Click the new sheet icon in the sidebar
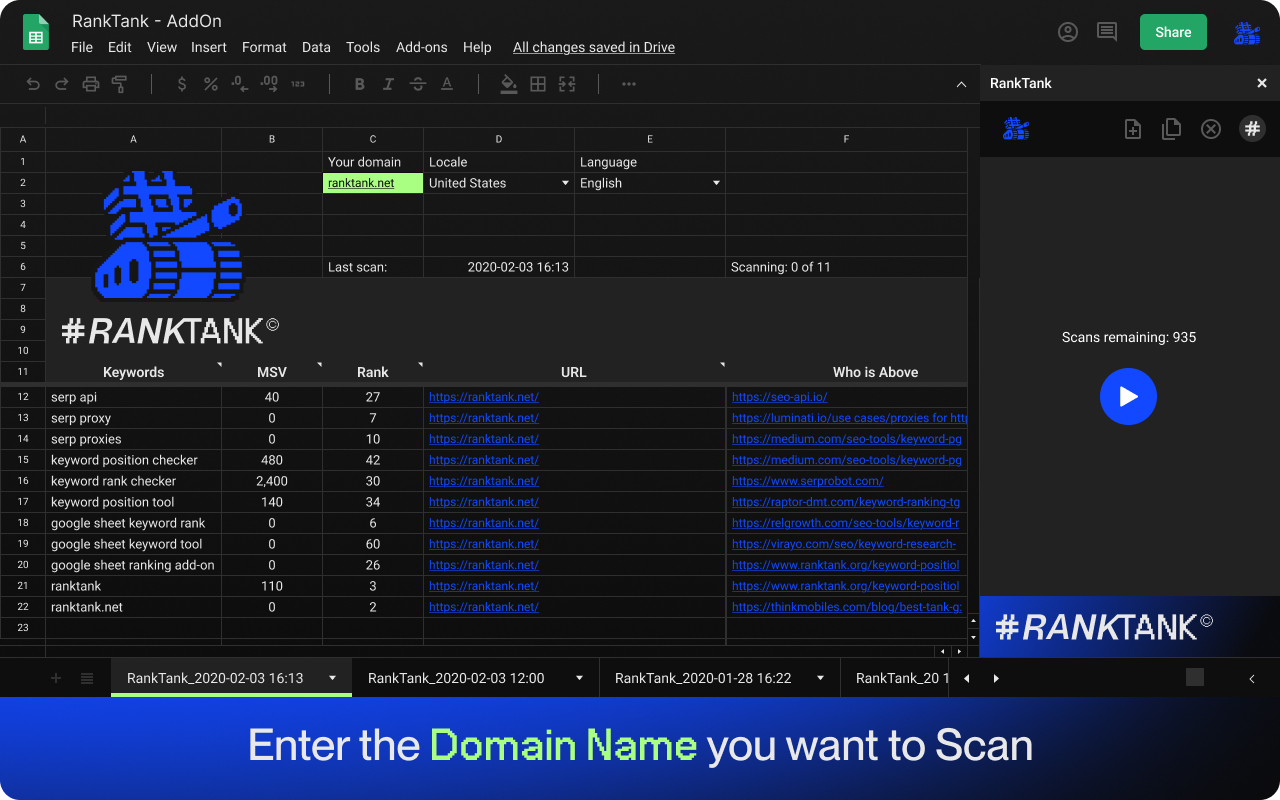 1133,128
